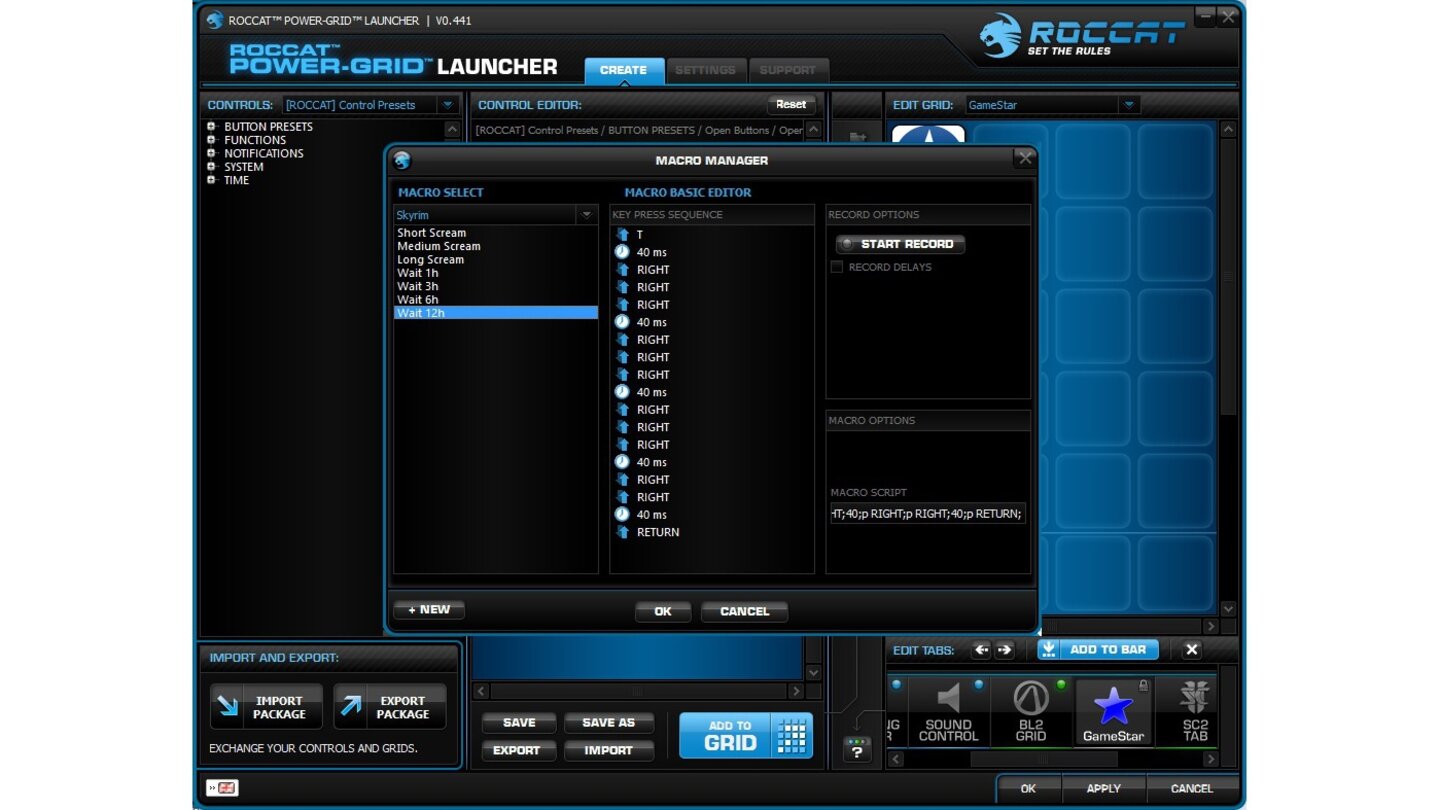This screenshot has width=1440, height=810.
Task: Click the arrow icon beside T key
Action: point(622,235)
